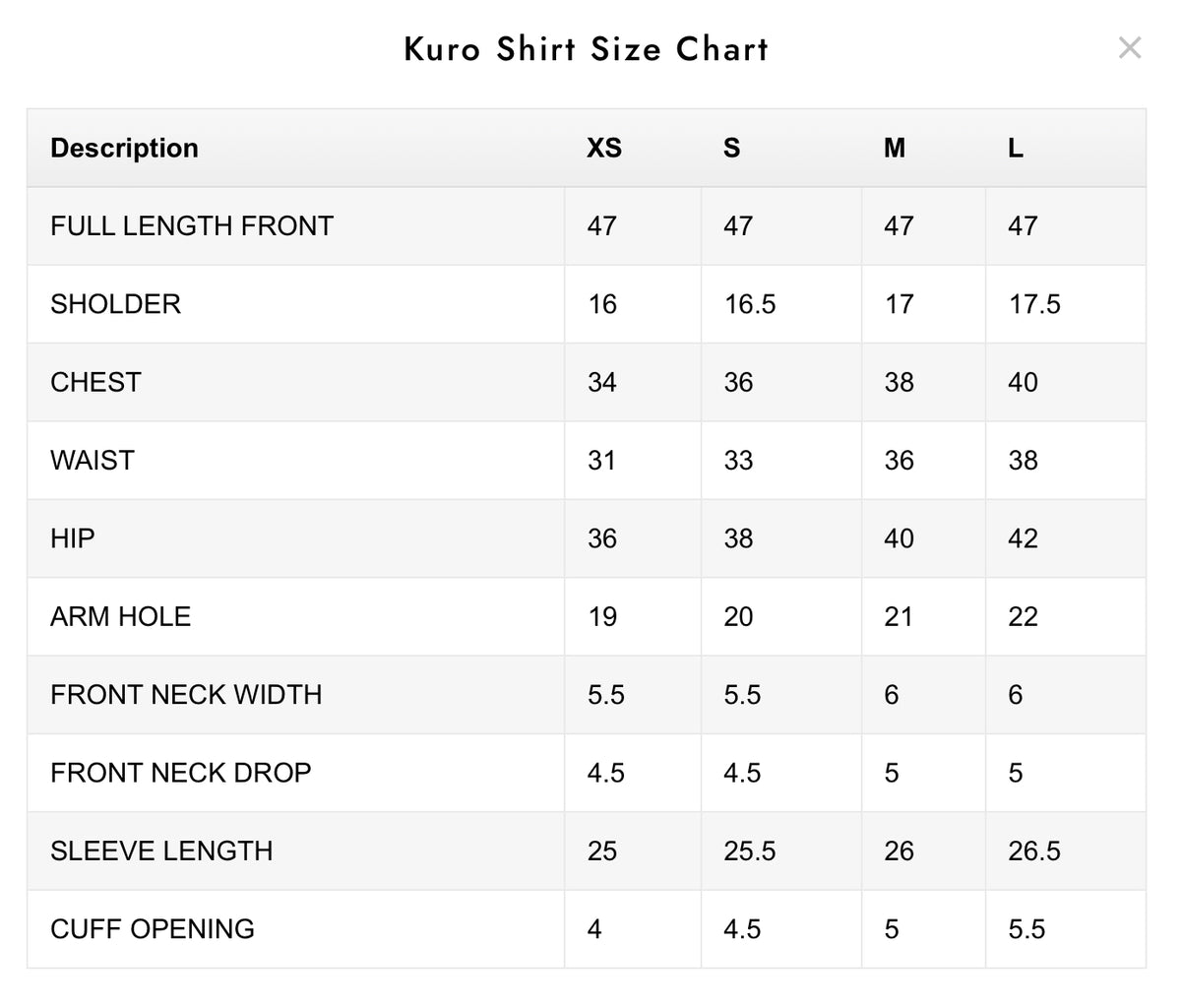Click the CHEST row label
Image resolution: width=1181 pixels, height=1008 pixels.
95,382
